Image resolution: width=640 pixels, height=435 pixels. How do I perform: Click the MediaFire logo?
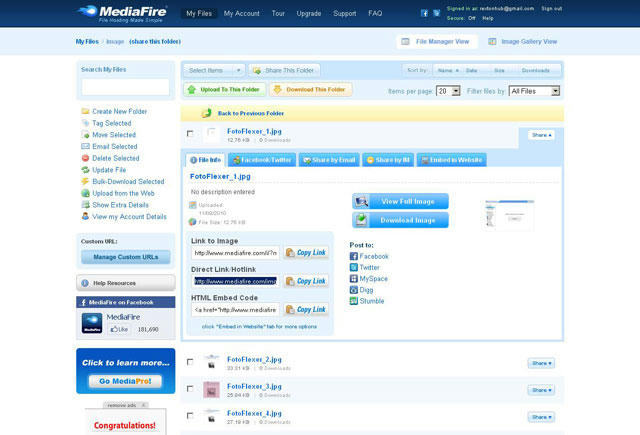coord(122,13)
